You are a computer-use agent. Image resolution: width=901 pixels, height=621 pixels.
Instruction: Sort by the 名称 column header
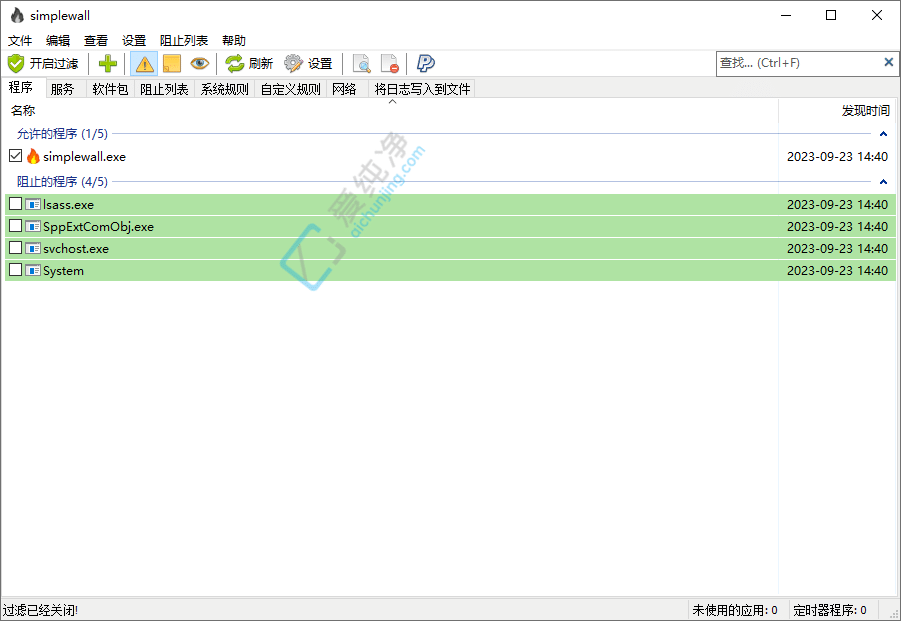[x=390, y=110]
